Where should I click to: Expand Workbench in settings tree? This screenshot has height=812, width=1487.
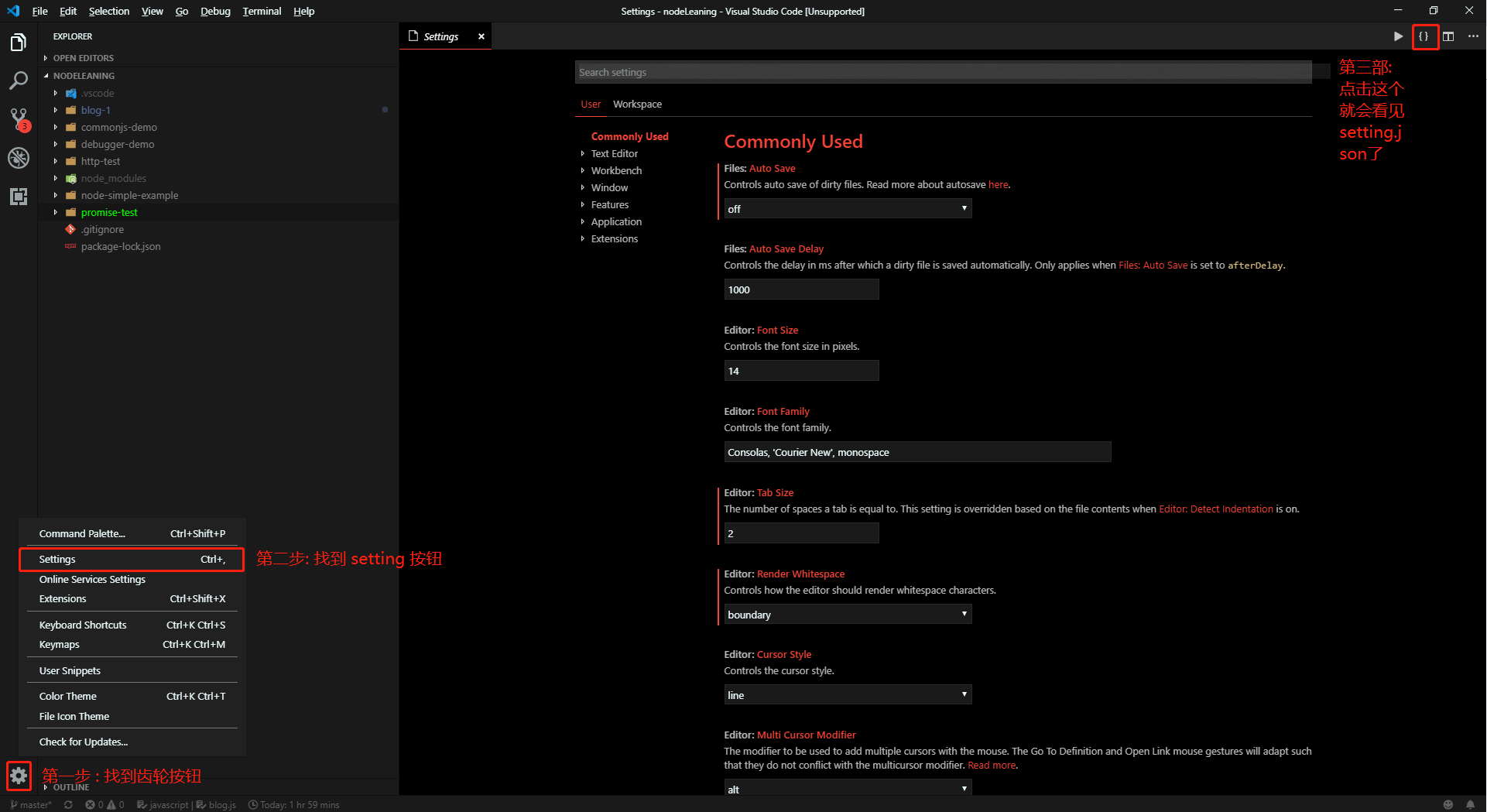[583, 170]
